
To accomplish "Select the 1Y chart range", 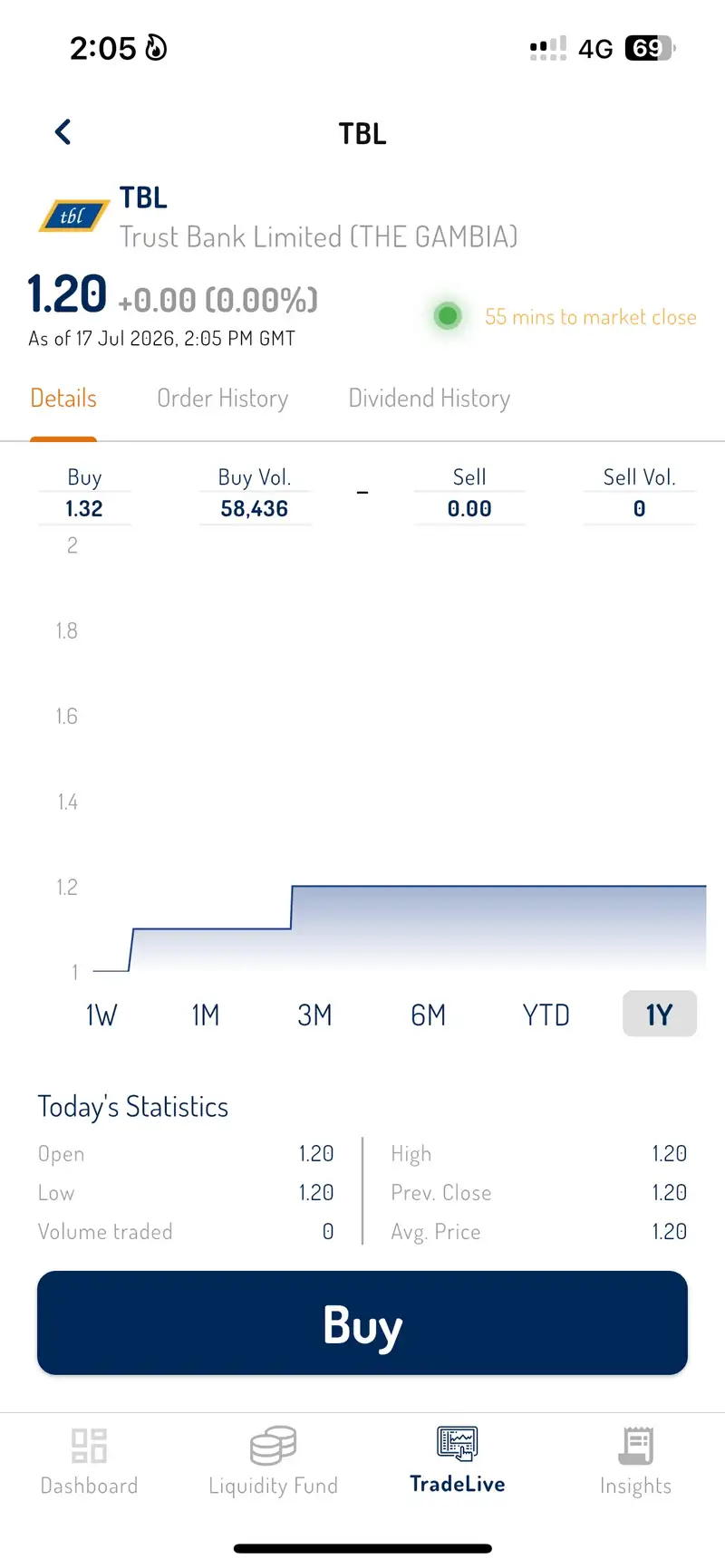I will pyautogui.click(x=660, y=1014).
